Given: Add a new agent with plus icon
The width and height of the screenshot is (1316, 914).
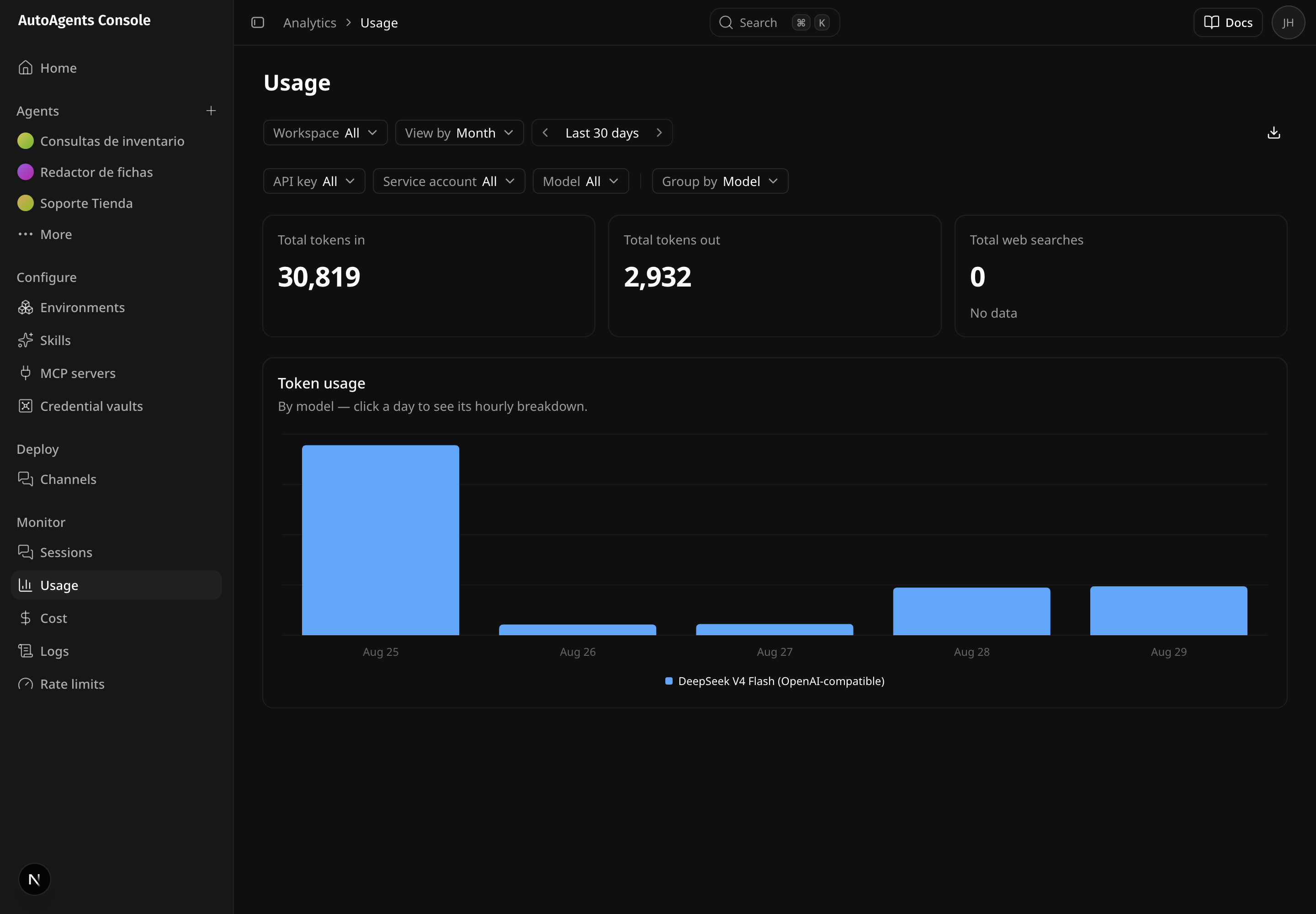Looking at the screenshot, I should click(211, 111).
